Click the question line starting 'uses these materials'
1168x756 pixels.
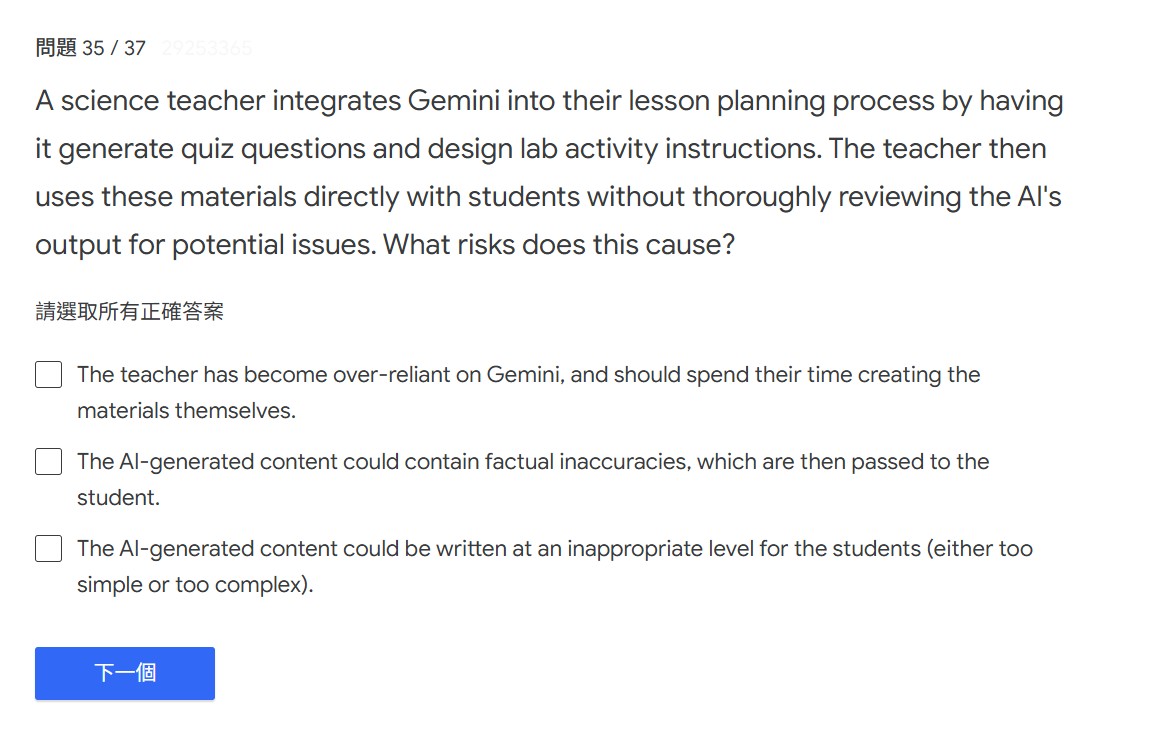[548, 197]
